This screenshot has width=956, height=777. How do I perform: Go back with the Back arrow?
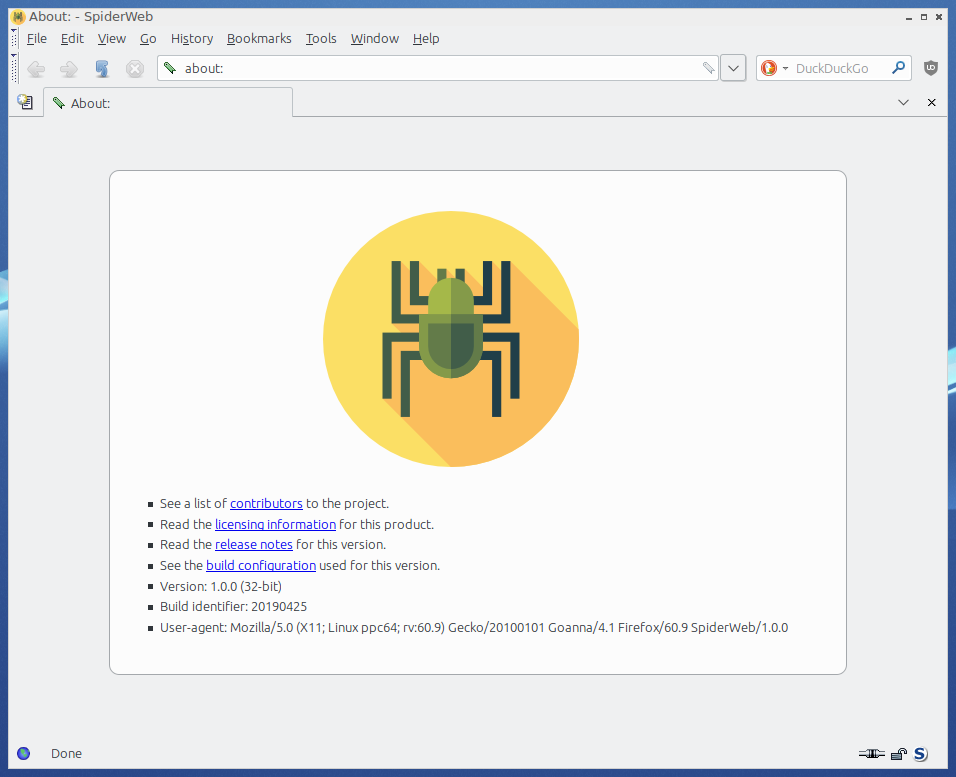[x=36, y=68]
